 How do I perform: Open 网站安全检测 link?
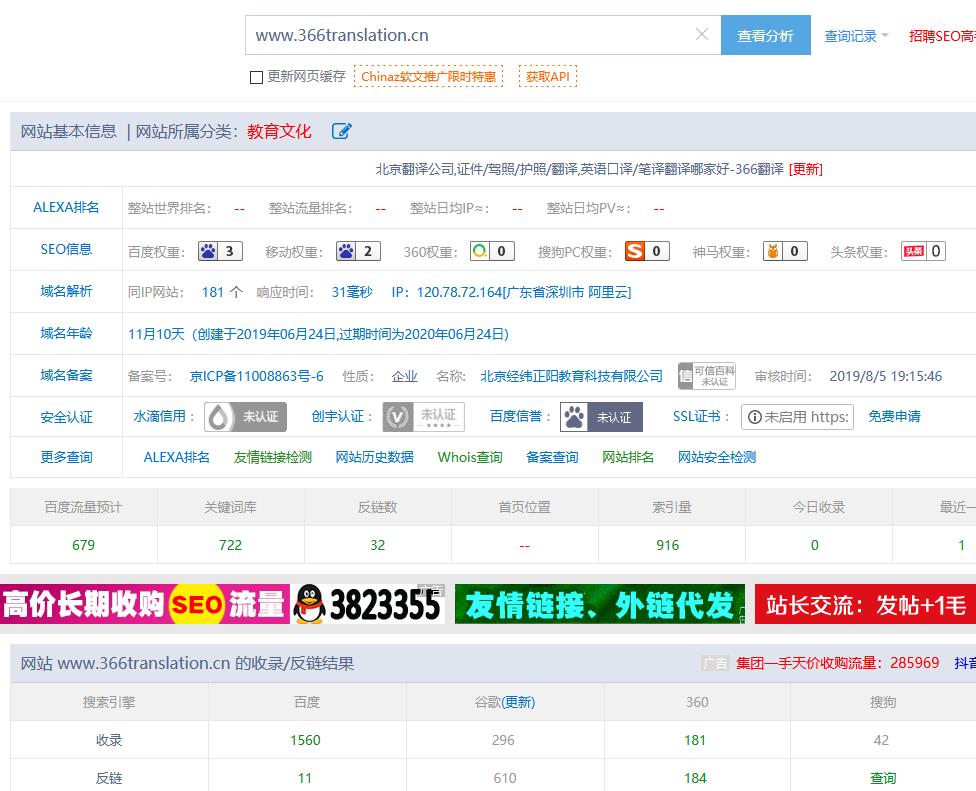(x=717, y=457)
